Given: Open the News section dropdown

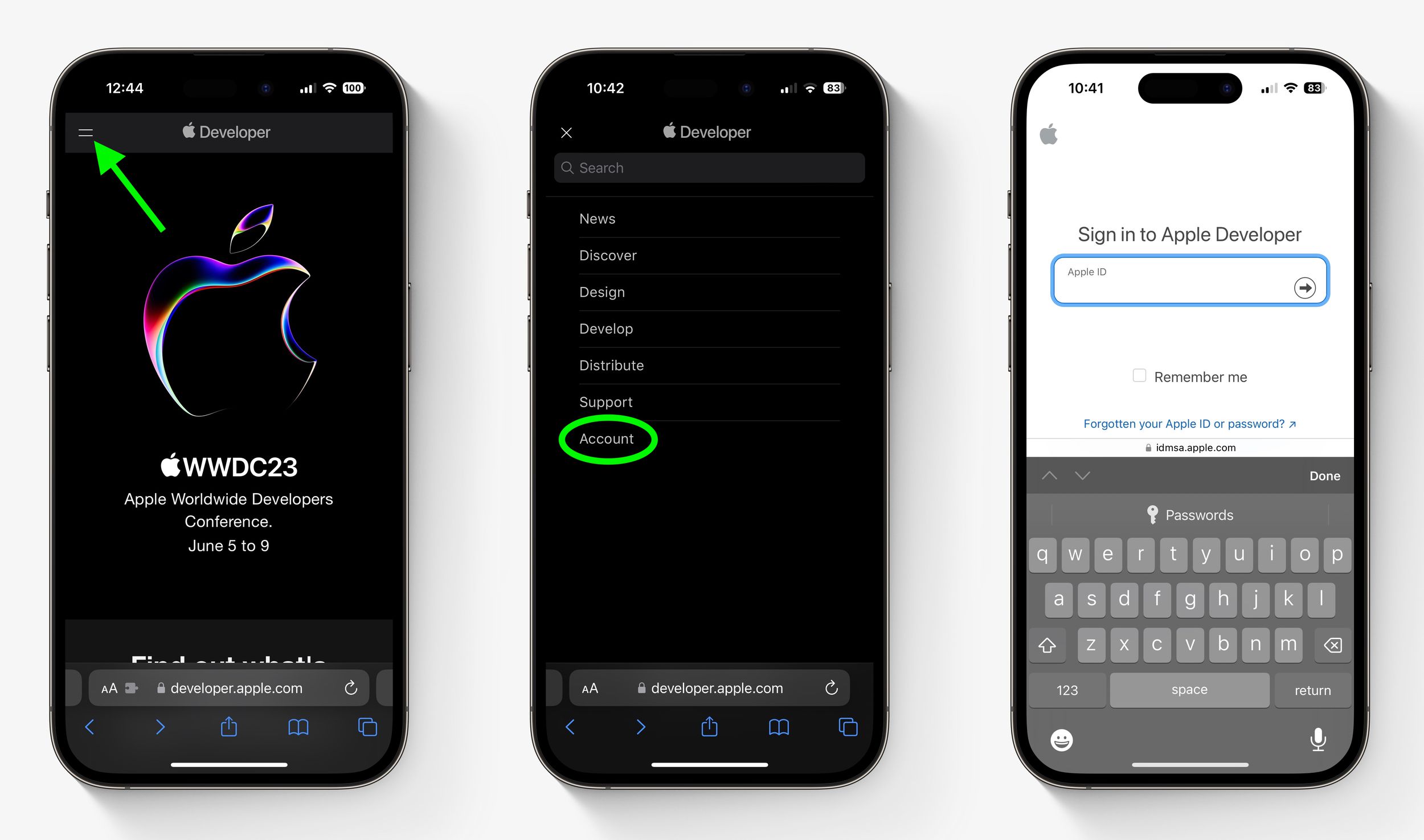Looking at the screenshot, I should click(598, 218).
